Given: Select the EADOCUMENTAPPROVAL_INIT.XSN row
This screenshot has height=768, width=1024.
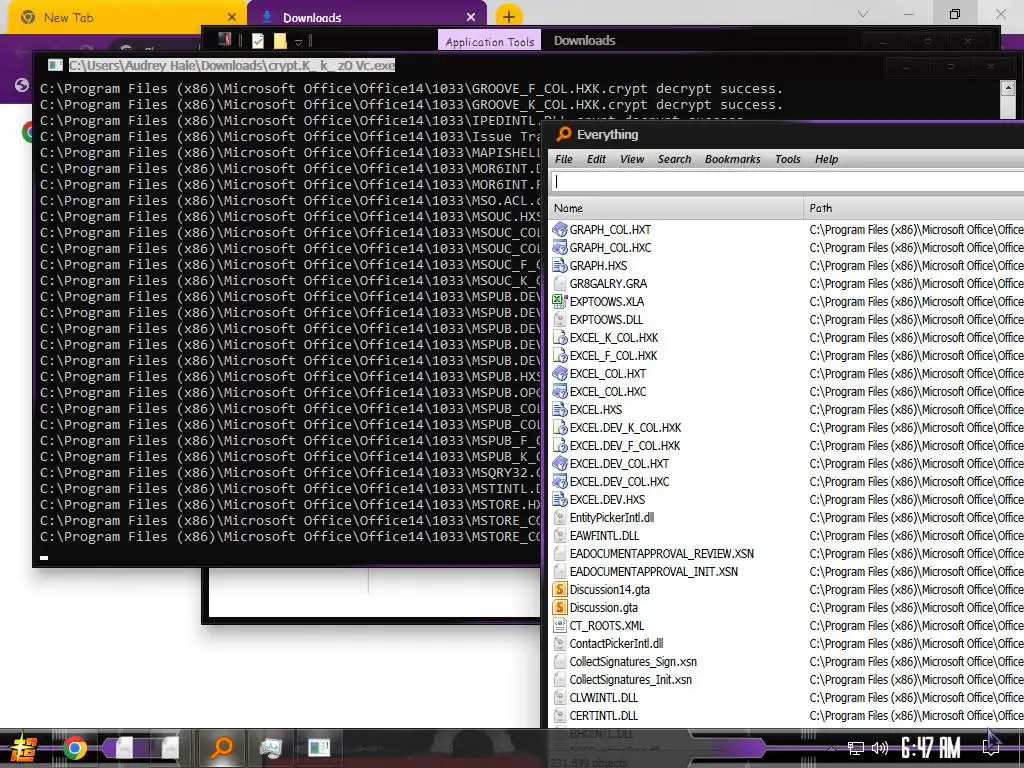Looking at the screenshot, I should pos(786,571).
